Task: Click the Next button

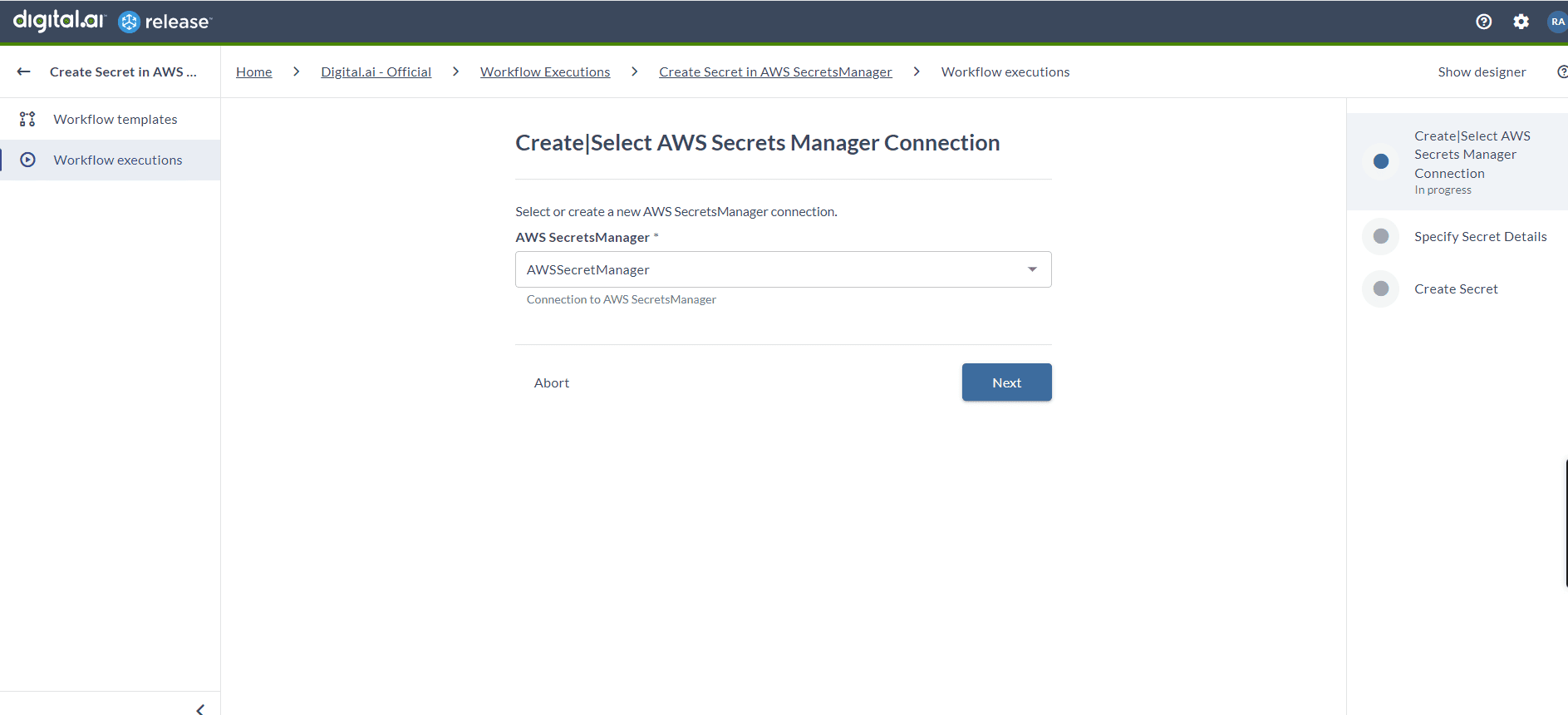Action: coord(1006,382)
